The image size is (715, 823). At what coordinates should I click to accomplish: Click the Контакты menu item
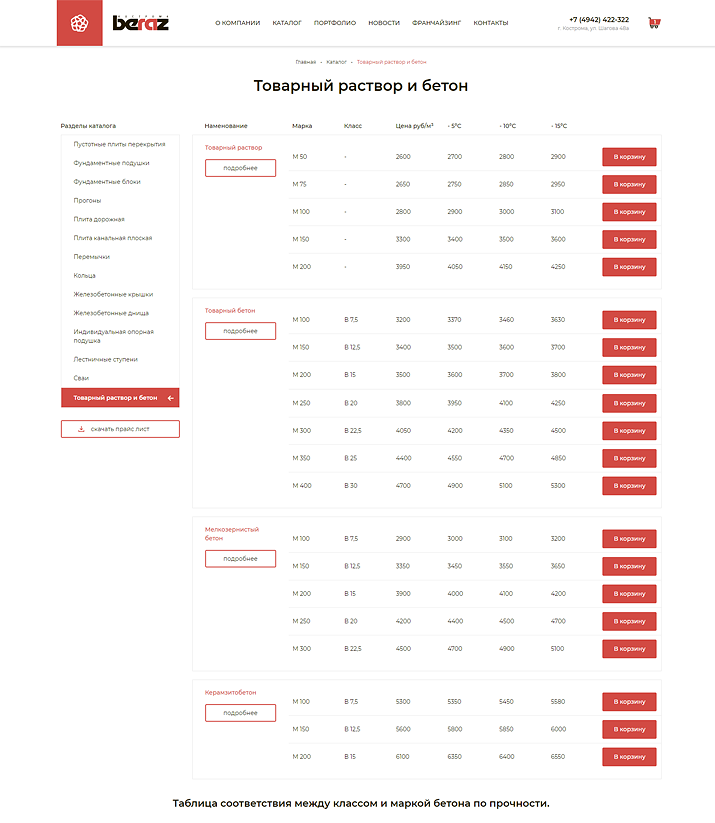tap(490, 22)
